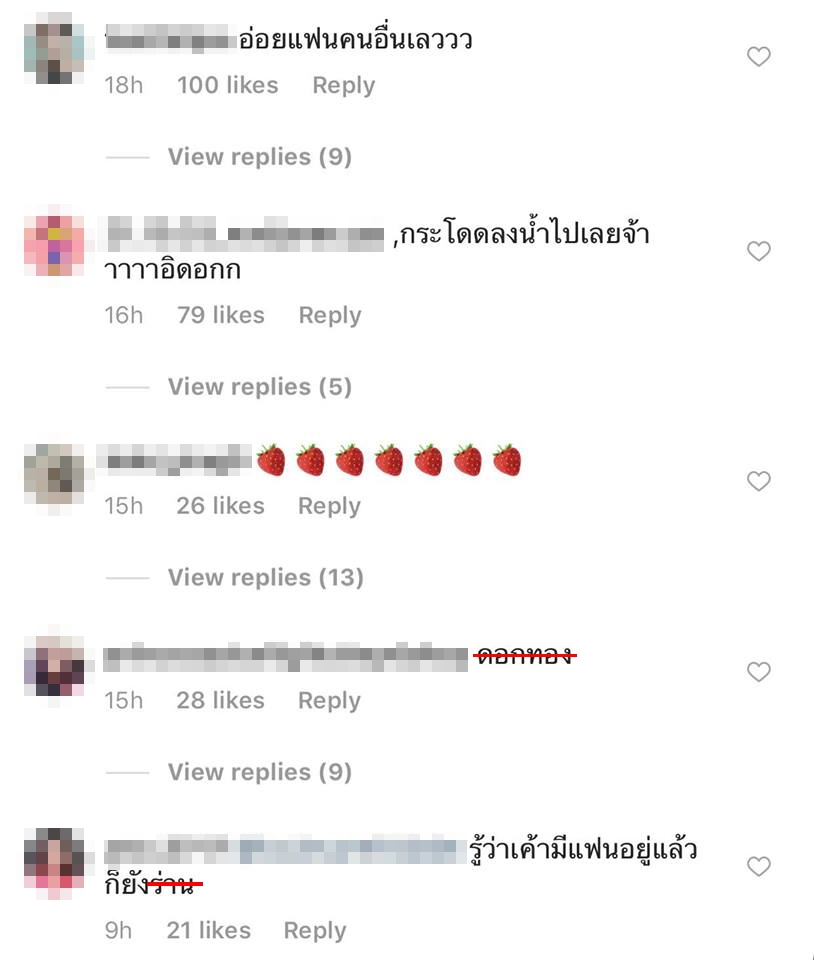Screen dimensions: 814x960
Task: Tap heart on the 9h comment
Action: click(758, 866)
